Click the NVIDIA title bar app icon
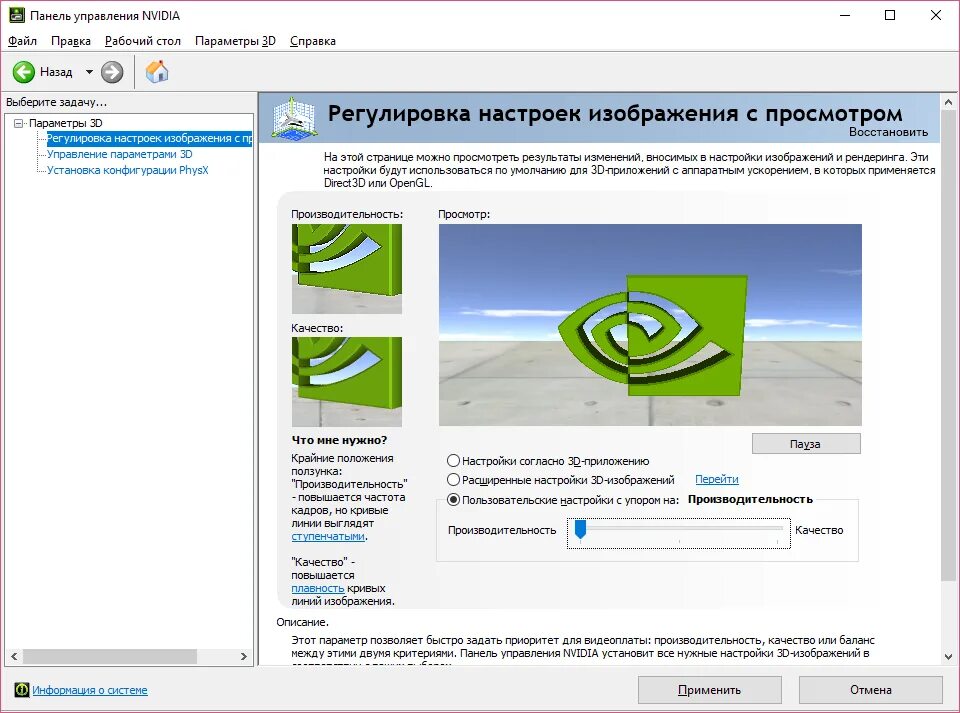Image resolution: width=960 pixels, height=713 pixels. pyautogui.click(x=17, y=15)
